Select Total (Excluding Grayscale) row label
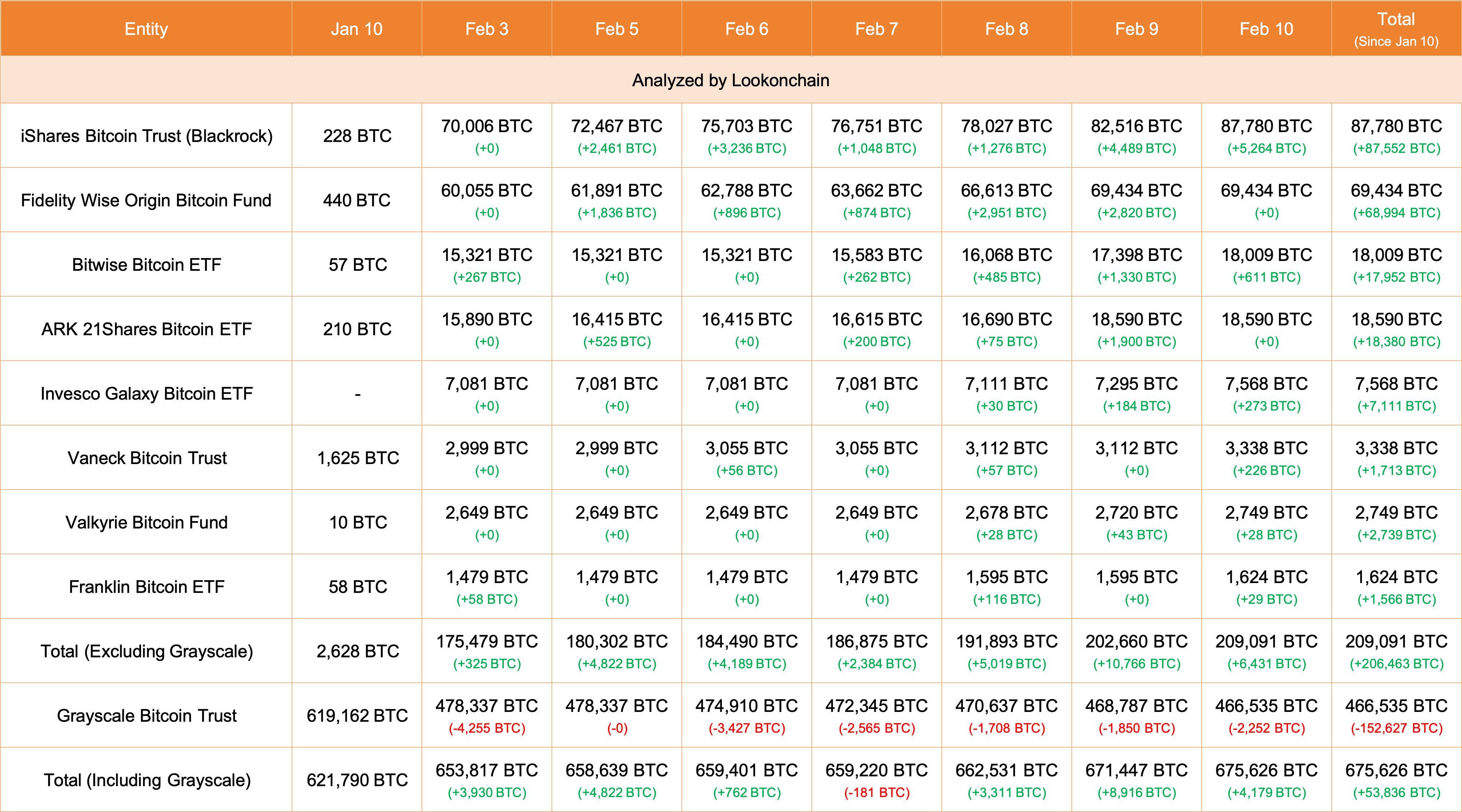 point(146,651)
